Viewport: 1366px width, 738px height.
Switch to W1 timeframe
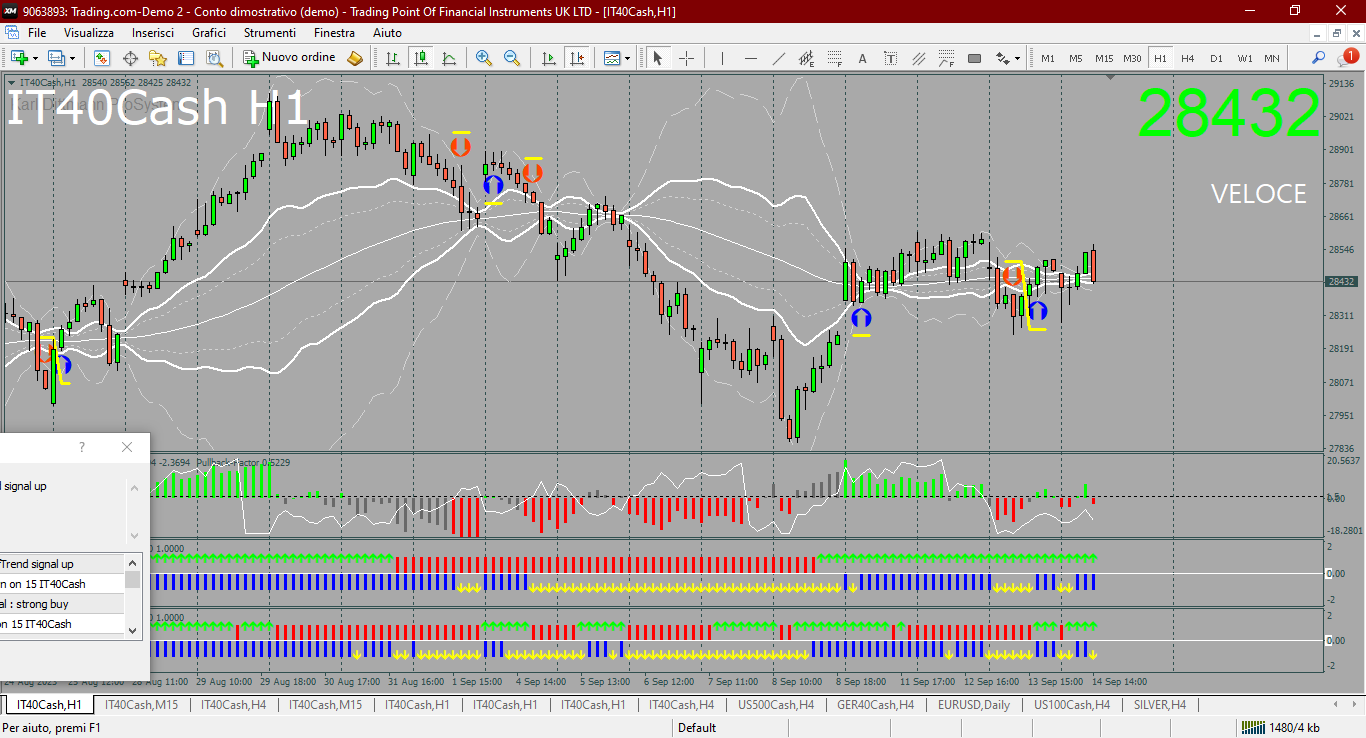(x=1244, y=58)
